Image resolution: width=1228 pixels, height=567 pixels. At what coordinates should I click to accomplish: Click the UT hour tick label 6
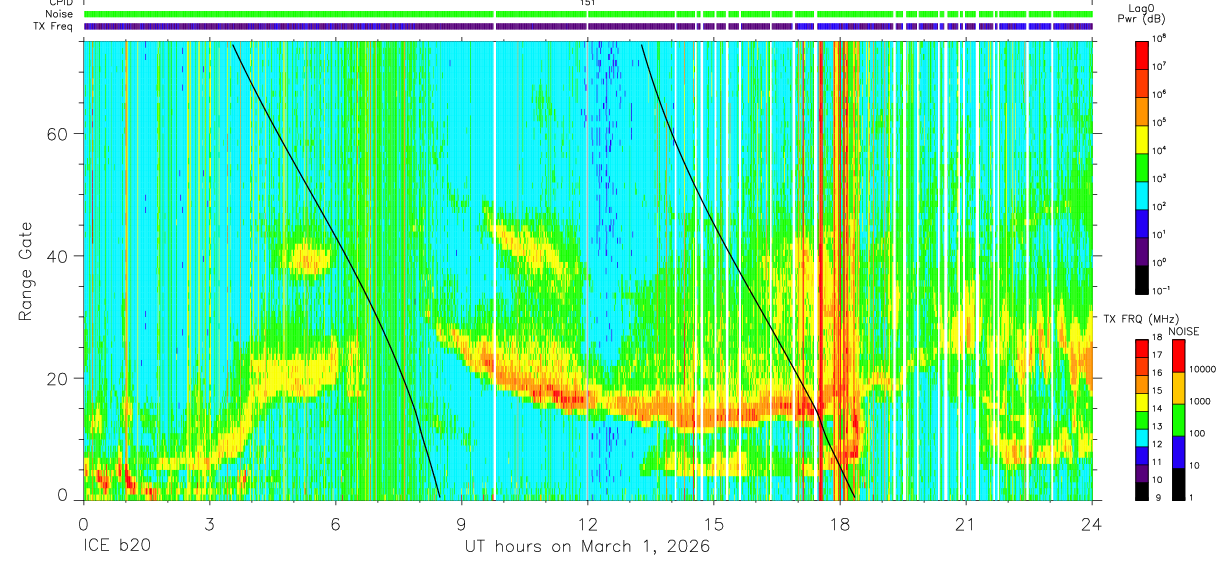click(336, 524)
